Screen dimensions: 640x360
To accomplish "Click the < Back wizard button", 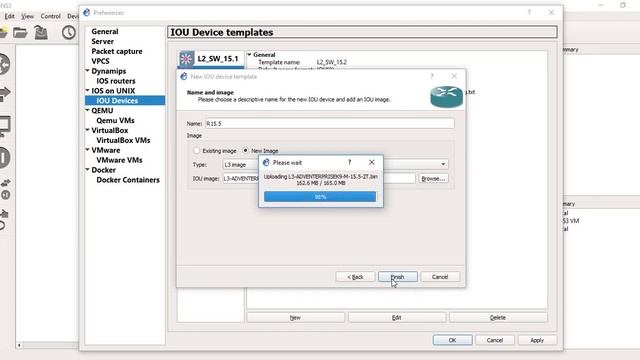I will (x=355, y=277).
